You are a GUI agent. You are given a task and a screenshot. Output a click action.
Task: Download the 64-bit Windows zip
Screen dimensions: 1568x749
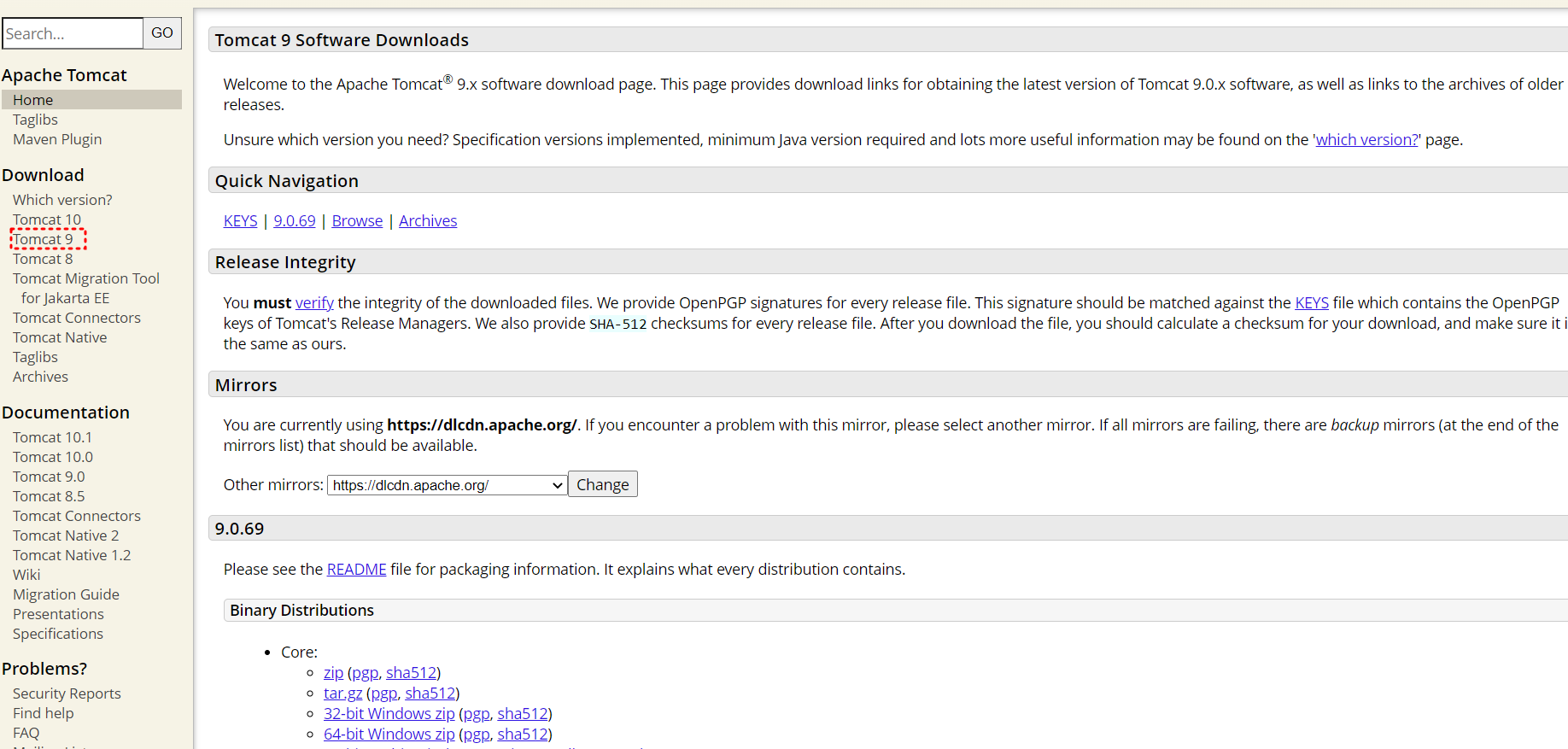(x=389, y=734)
